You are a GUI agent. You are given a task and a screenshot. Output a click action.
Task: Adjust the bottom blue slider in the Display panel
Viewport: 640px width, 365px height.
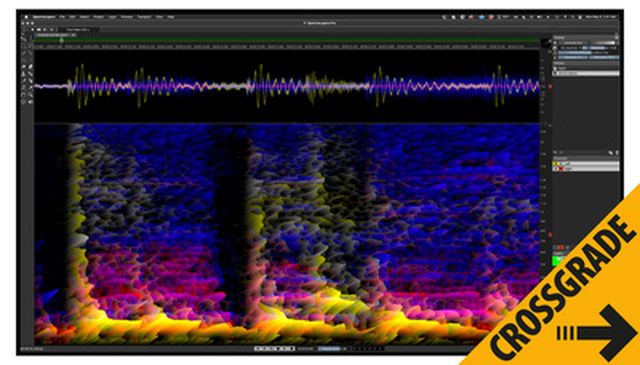(589, 58)
